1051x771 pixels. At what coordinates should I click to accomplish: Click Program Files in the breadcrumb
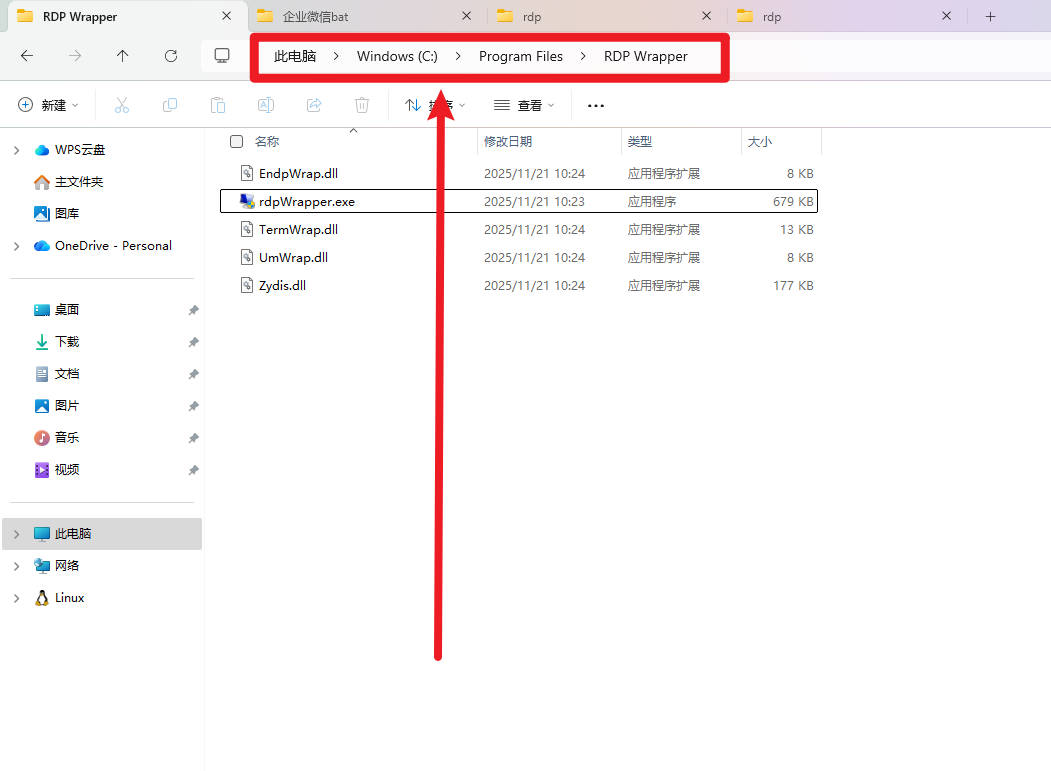pyautogui.click(x=521, y=56)
